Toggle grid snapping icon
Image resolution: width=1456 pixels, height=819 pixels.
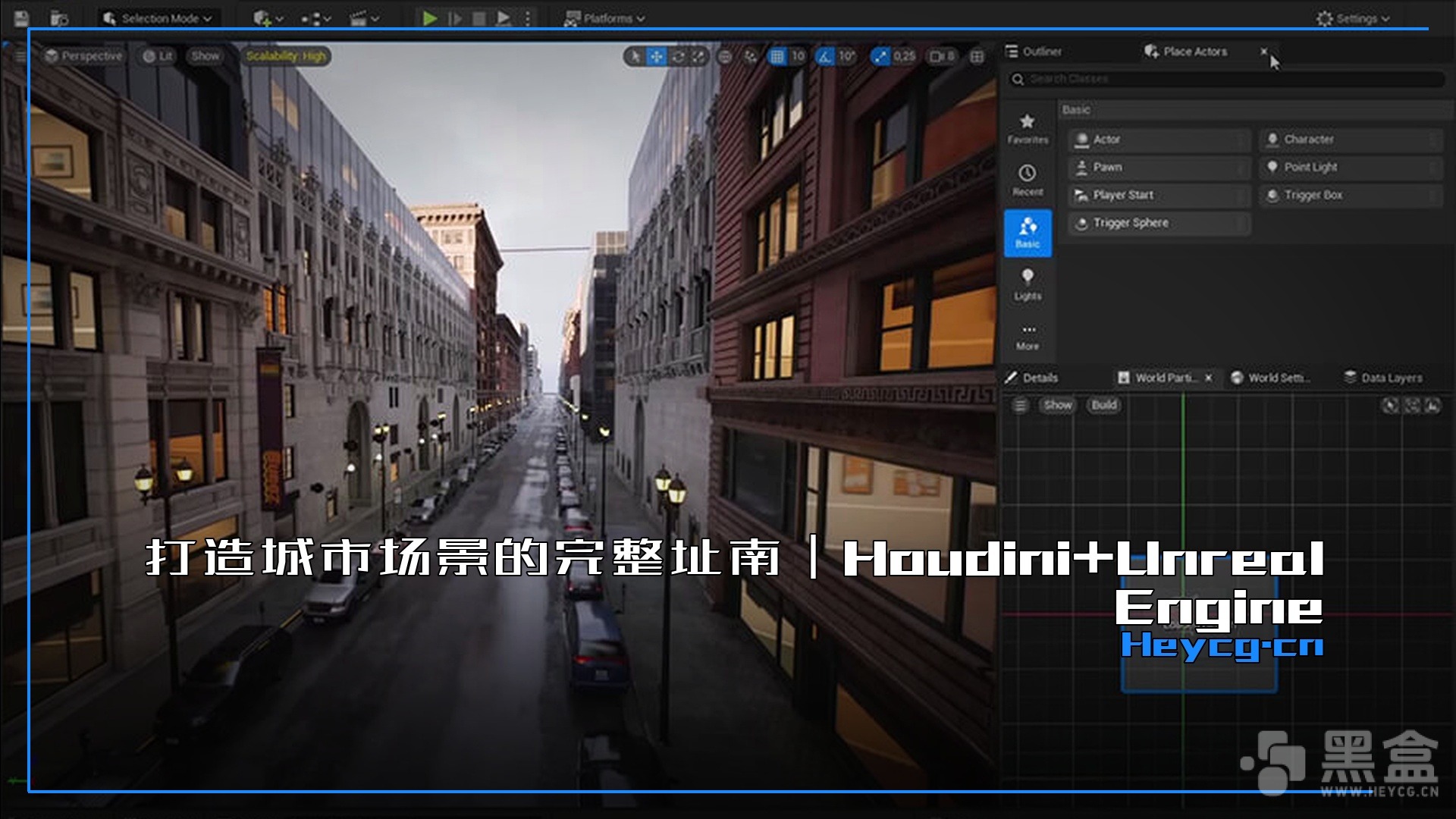(777, 56)
